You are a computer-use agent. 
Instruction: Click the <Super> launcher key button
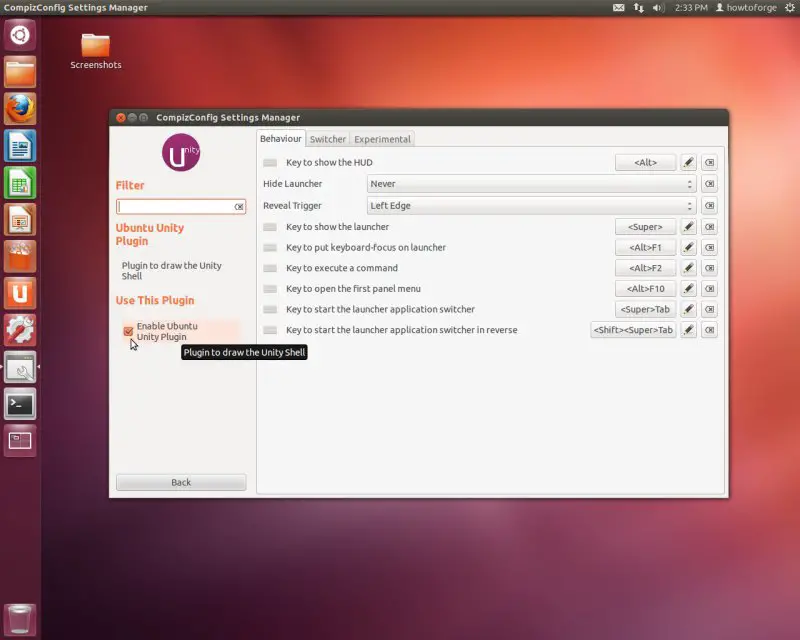point(645,227)
